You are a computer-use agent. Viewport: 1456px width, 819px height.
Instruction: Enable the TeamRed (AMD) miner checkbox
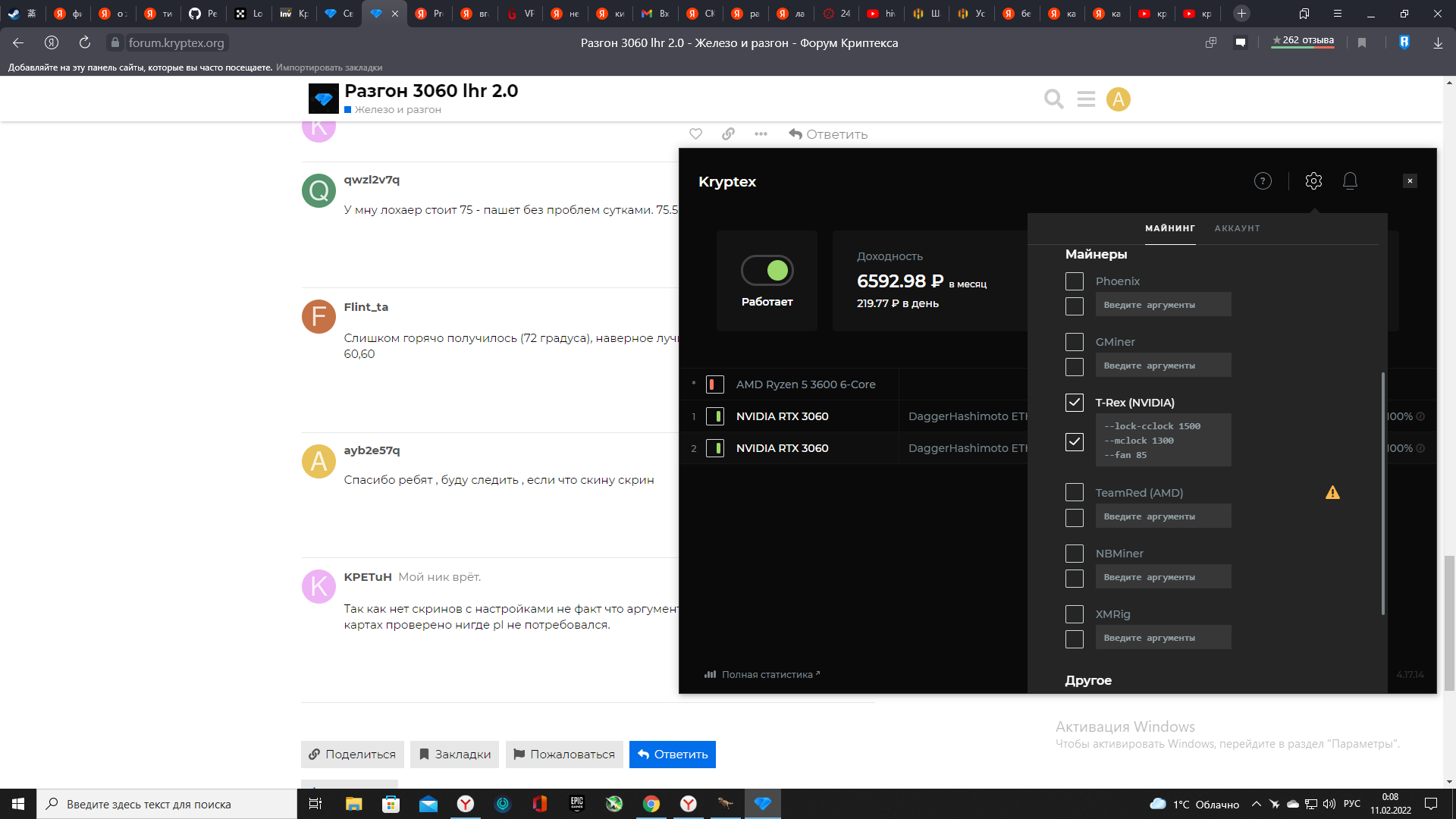[x=1075, y=493]
